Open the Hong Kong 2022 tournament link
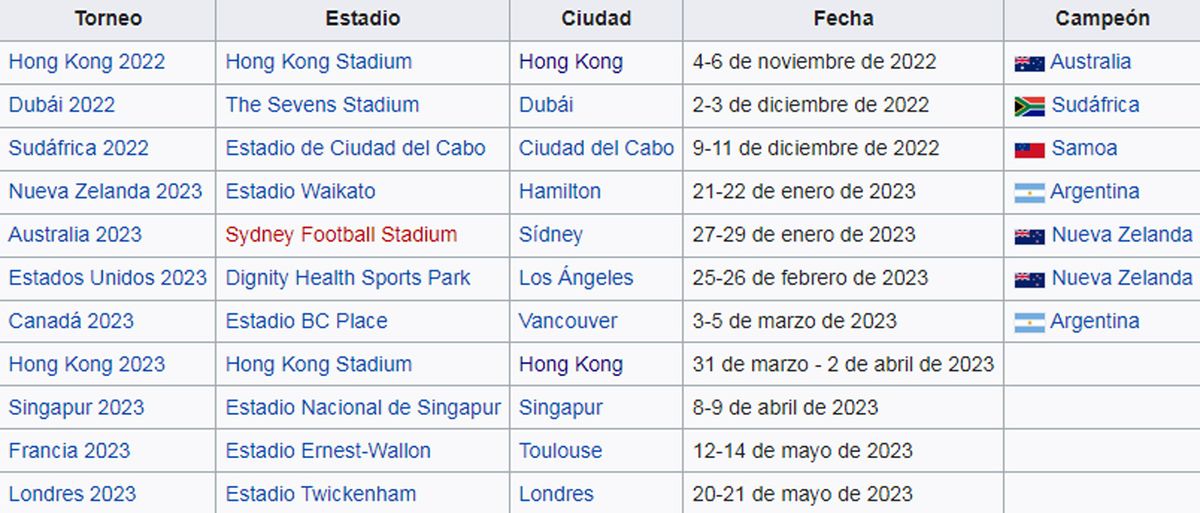The height and width of the screenshot is (513, 1200). pyautogui.click(x=87, y=62)
